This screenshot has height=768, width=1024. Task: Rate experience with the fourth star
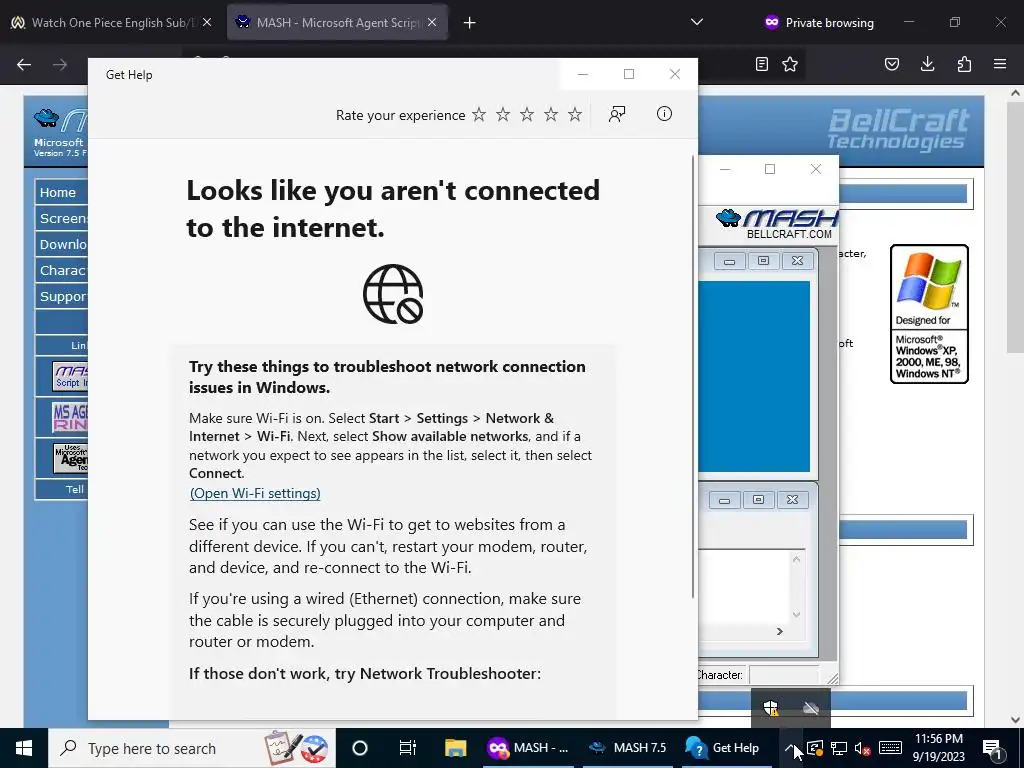(x=551, y=115)
